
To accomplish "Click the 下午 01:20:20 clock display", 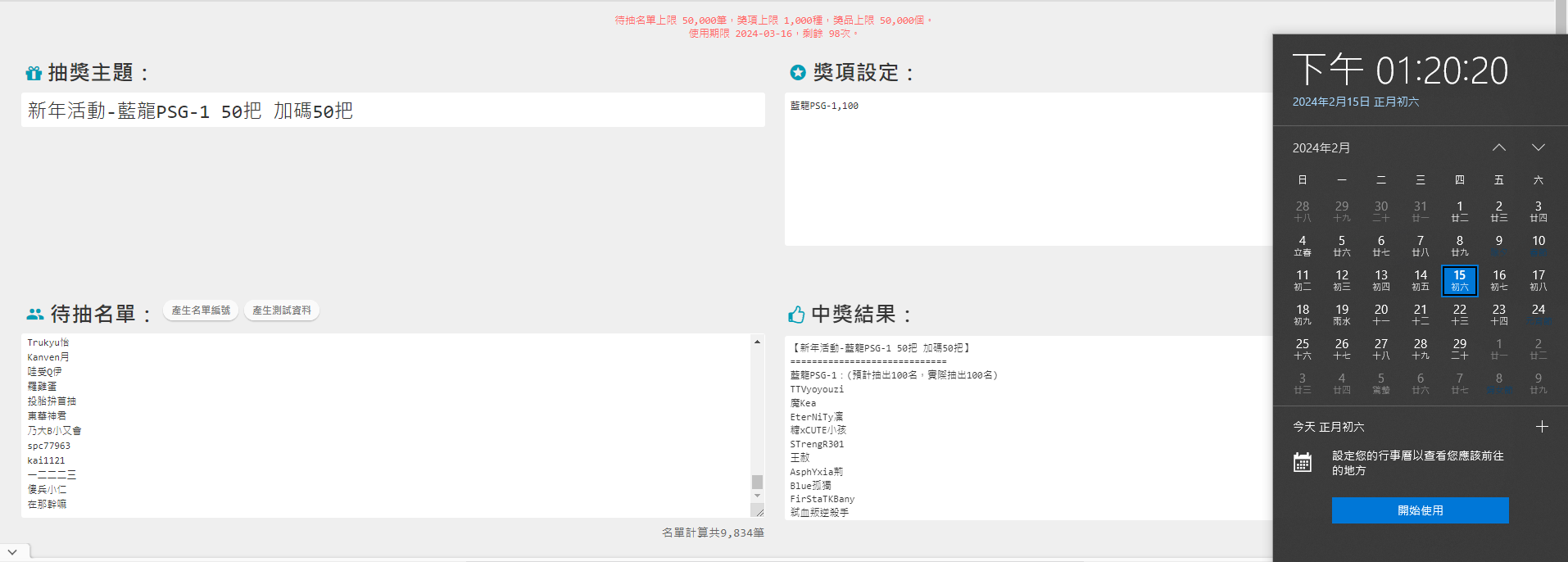I will [x=1400, y=70].
